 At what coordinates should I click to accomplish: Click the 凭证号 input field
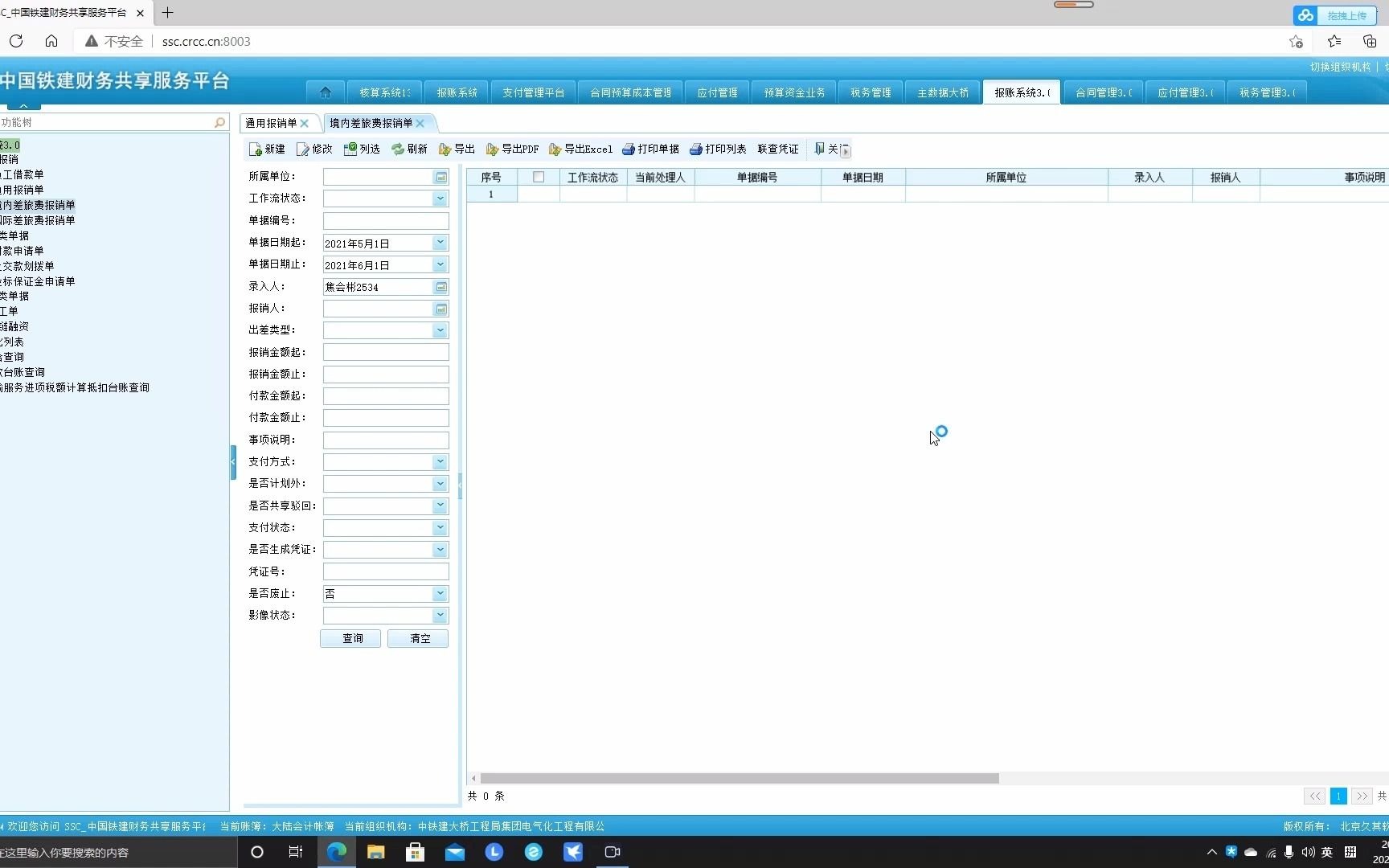pos(386,571)
